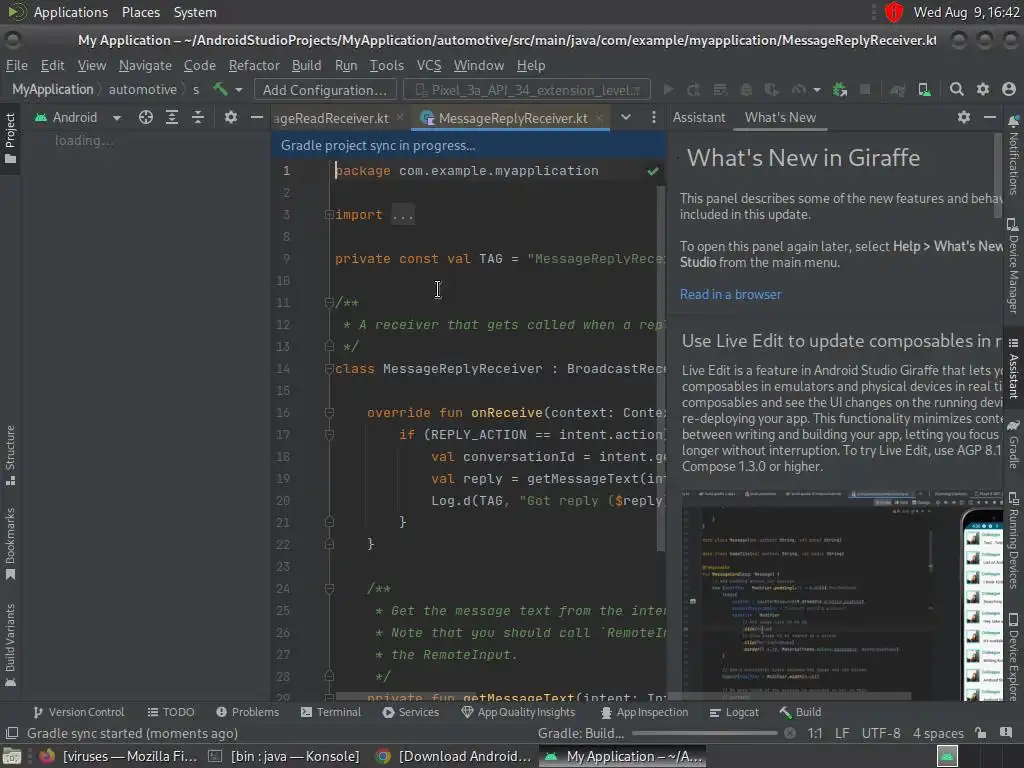Click the Attach Debugger to Android Process icon
The height and width of the screenshot is (768, 1024).
(840, 89)
